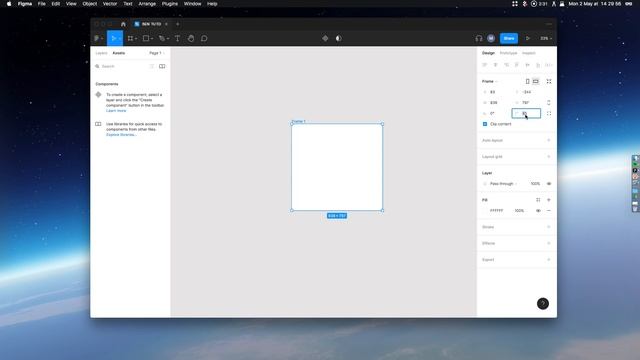Select the Hand tool

click(191, 38)
